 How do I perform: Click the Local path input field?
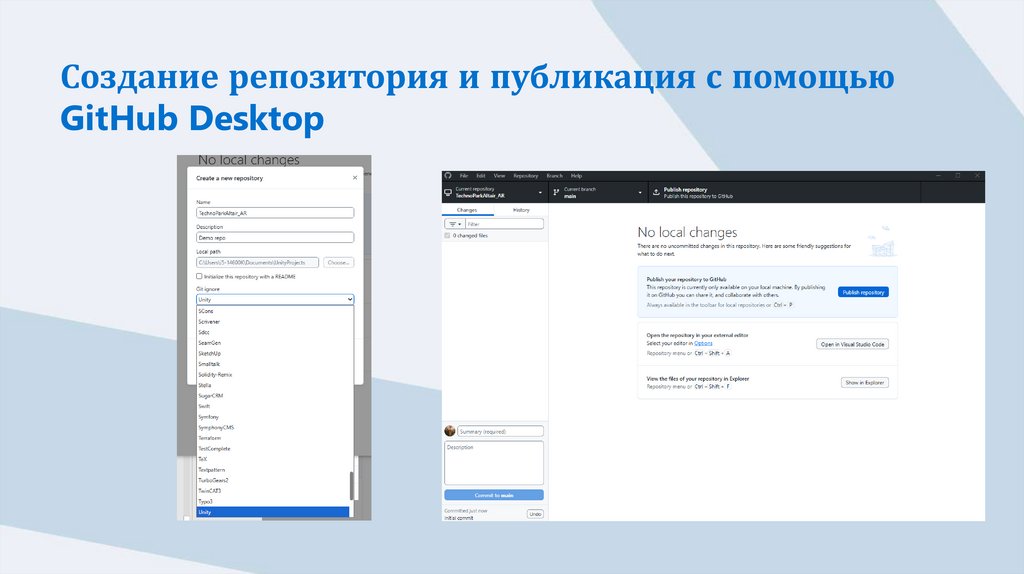(257, 263)
